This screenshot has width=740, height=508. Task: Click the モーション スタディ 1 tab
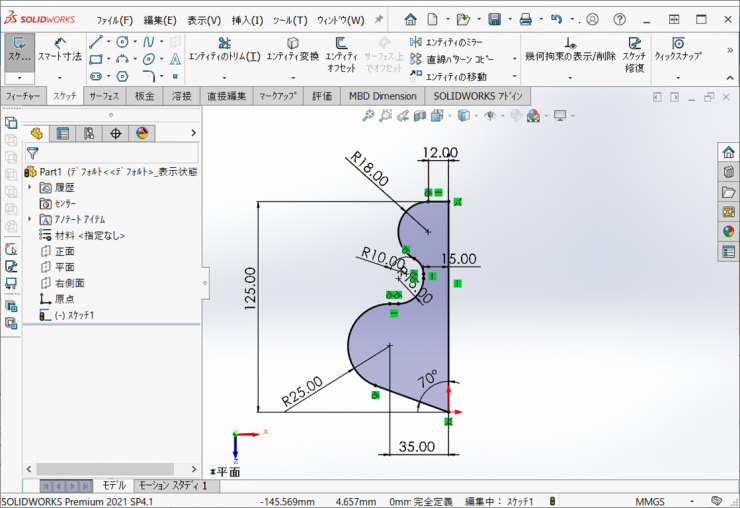[172, 485]
